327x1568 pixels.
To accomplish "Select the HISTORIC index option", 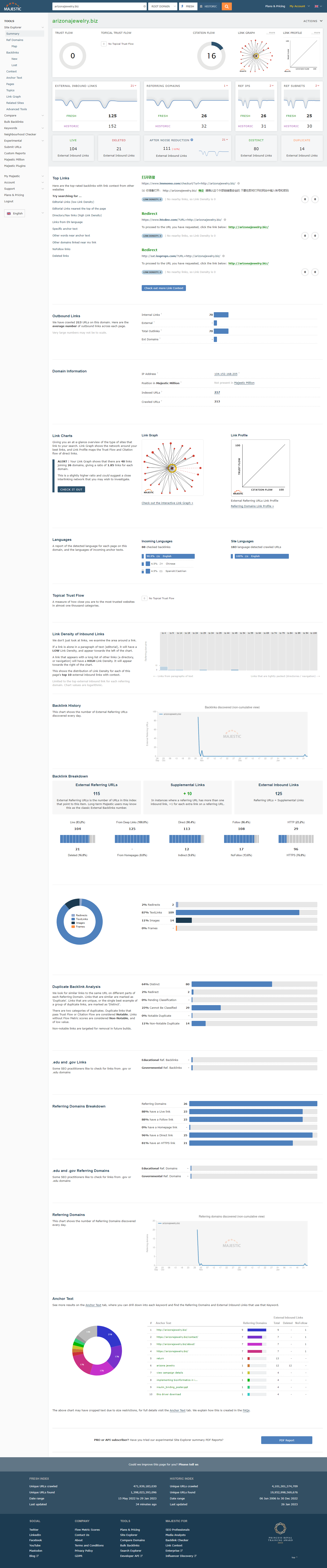I will (209, 6).
